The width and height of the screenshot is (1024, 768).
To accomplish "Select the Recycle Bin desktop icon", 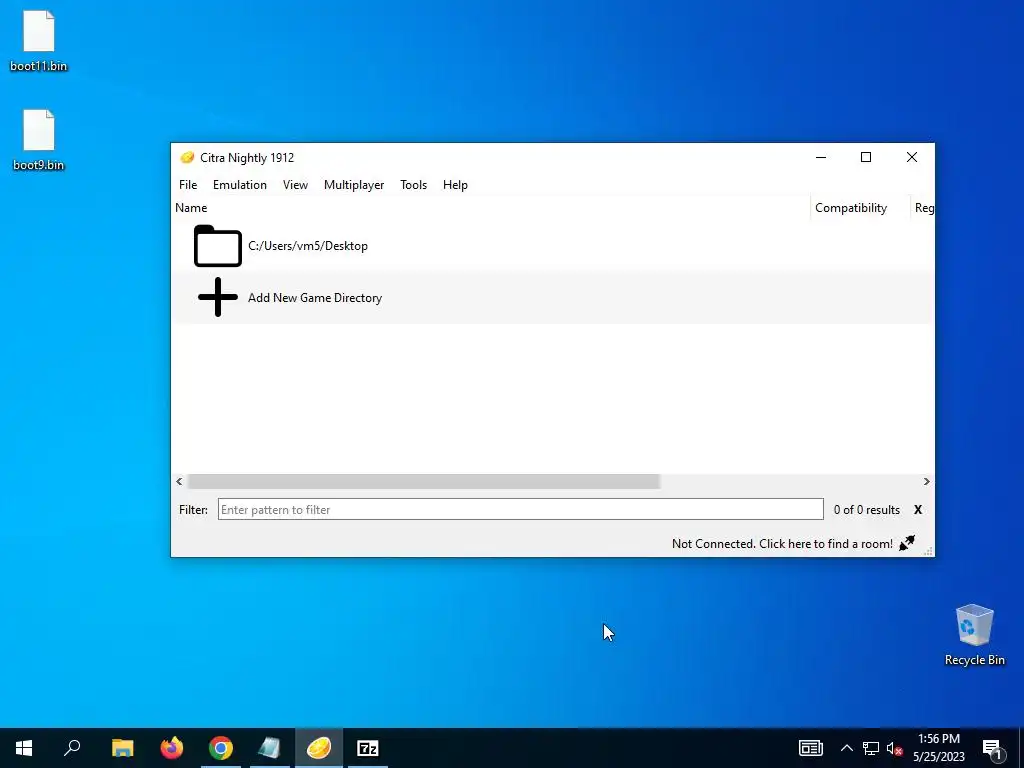I will click(974, 635).
